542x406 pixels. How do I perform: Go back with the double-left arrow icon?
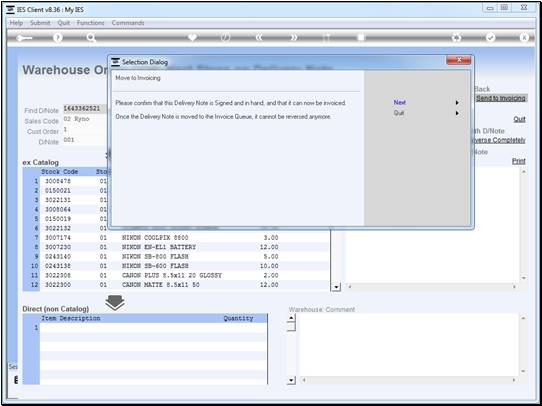click(x=259, y=38)
